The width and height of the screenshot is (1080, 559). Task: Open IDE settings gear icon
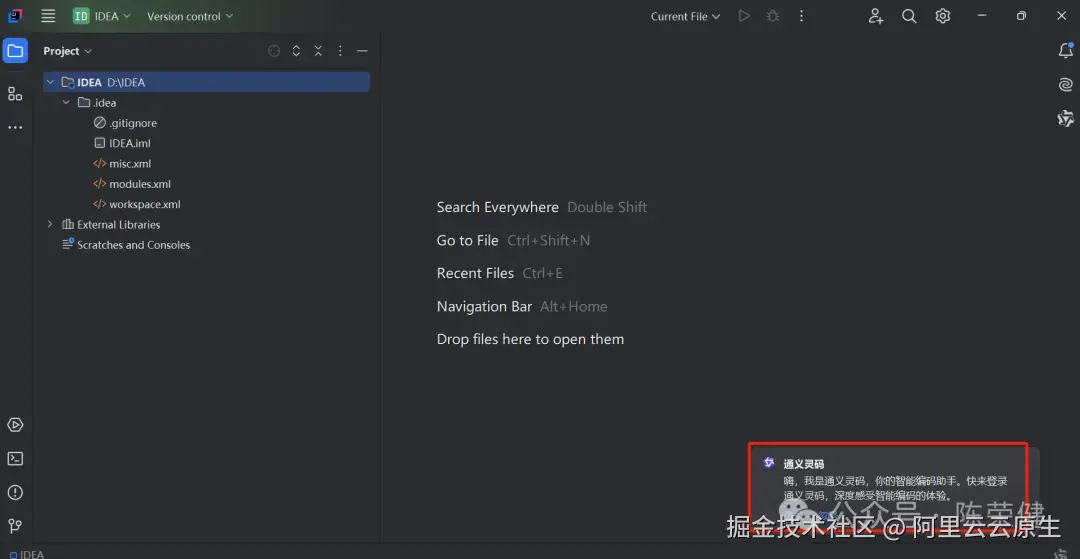coord(942,16)
